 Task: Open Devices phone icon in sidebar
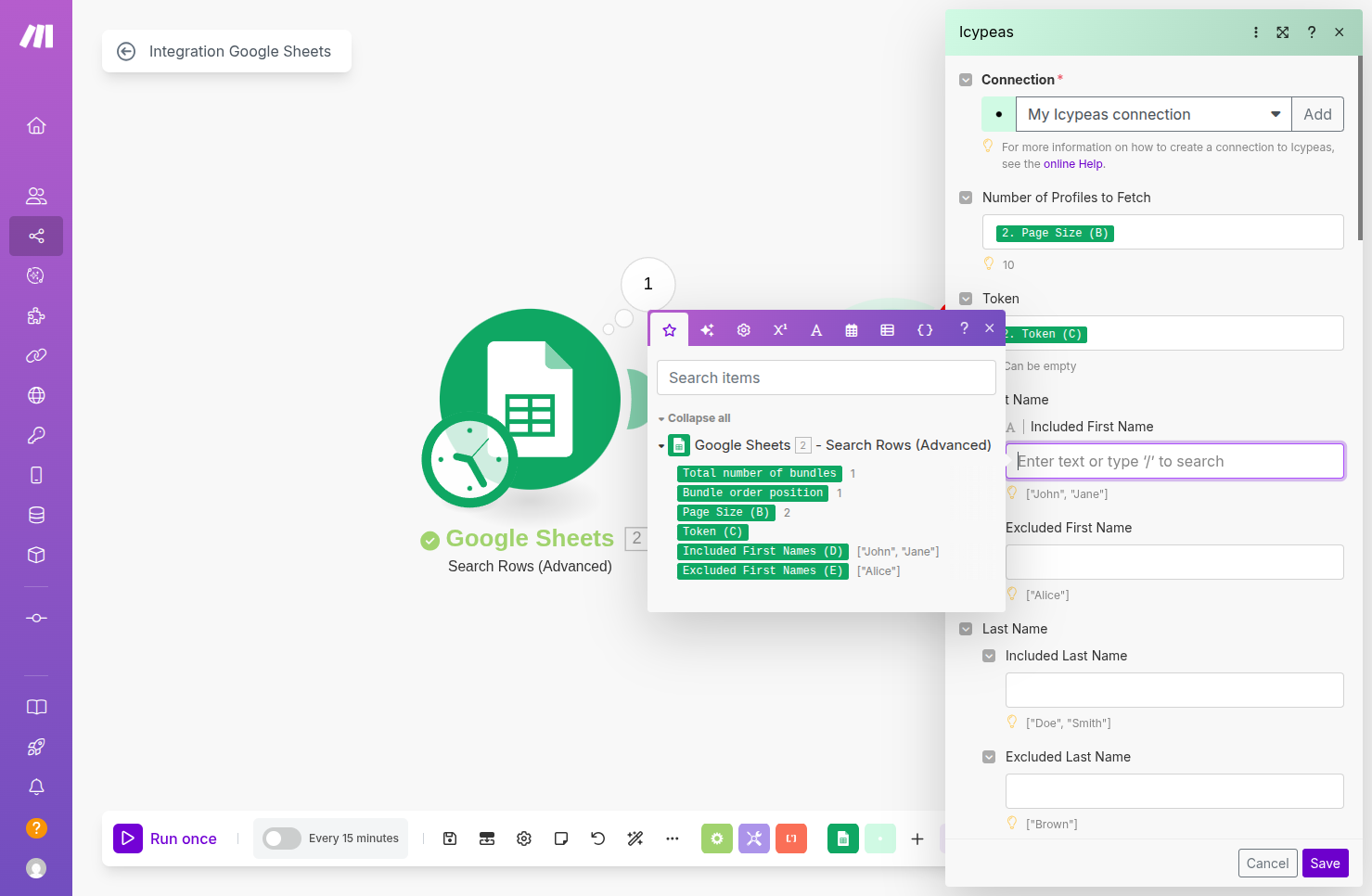(x=36, y=475)
